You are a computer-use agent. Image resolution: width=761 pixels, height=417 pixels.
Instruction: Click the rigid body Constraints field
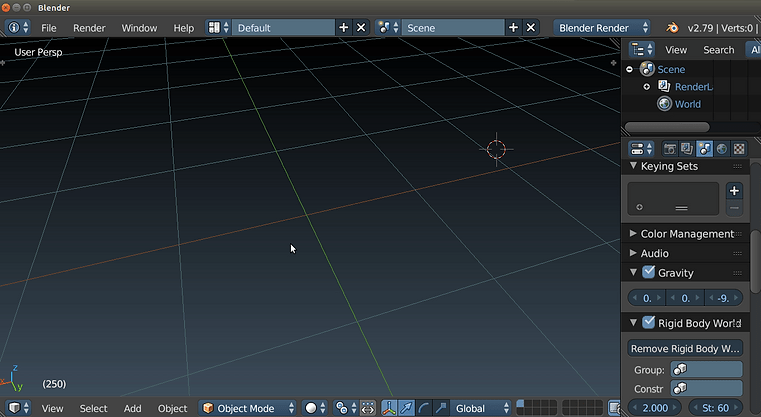click(x=707, y=388)
